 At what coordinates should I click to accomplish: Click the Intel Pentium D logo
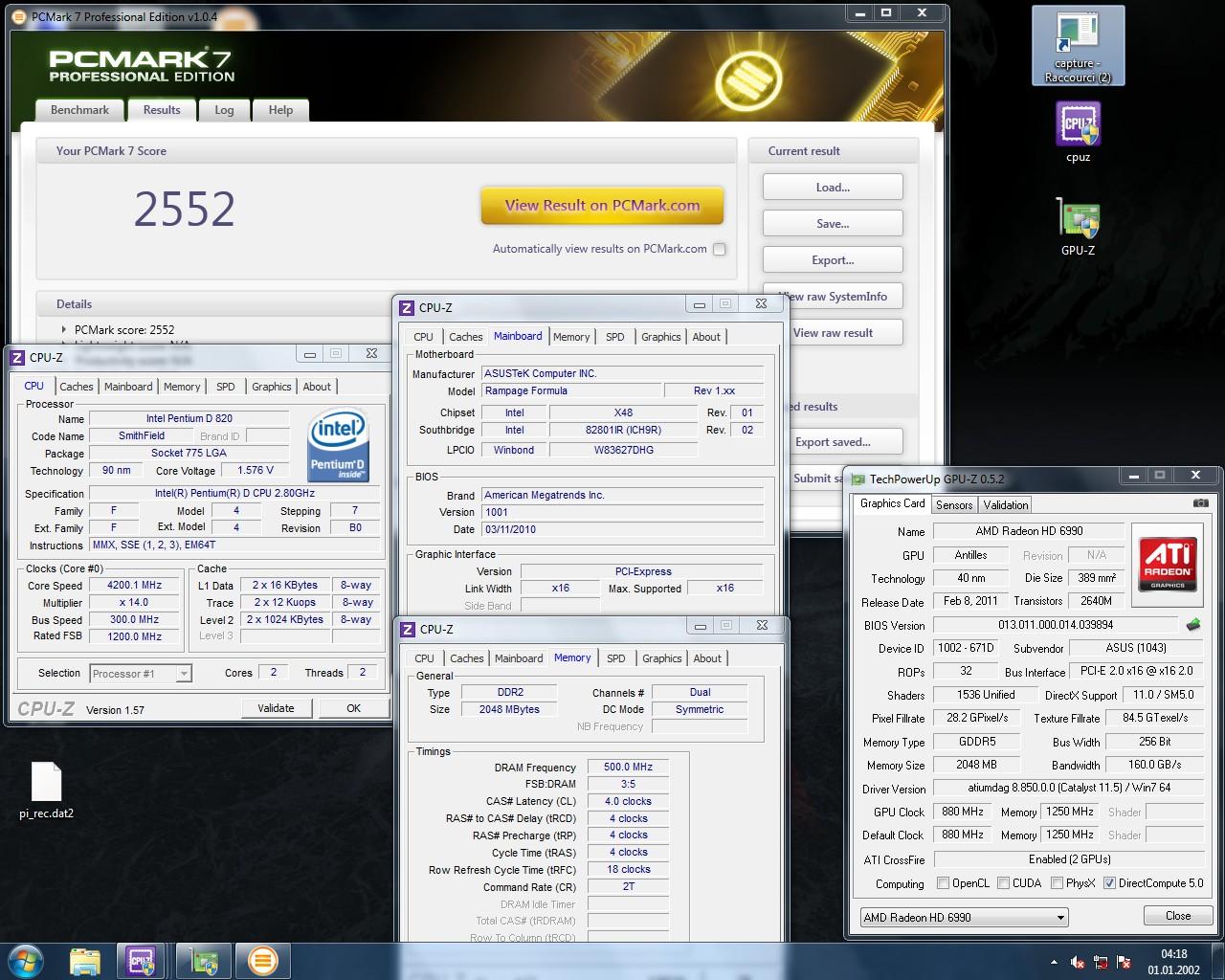[338, 445]
